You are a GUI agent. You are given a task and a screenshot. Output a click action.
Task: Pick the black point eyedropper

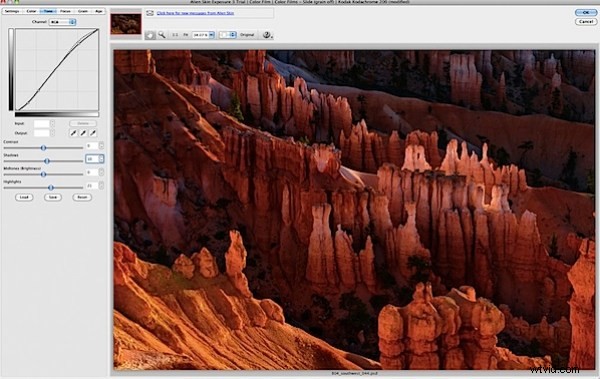click(73, 133)
